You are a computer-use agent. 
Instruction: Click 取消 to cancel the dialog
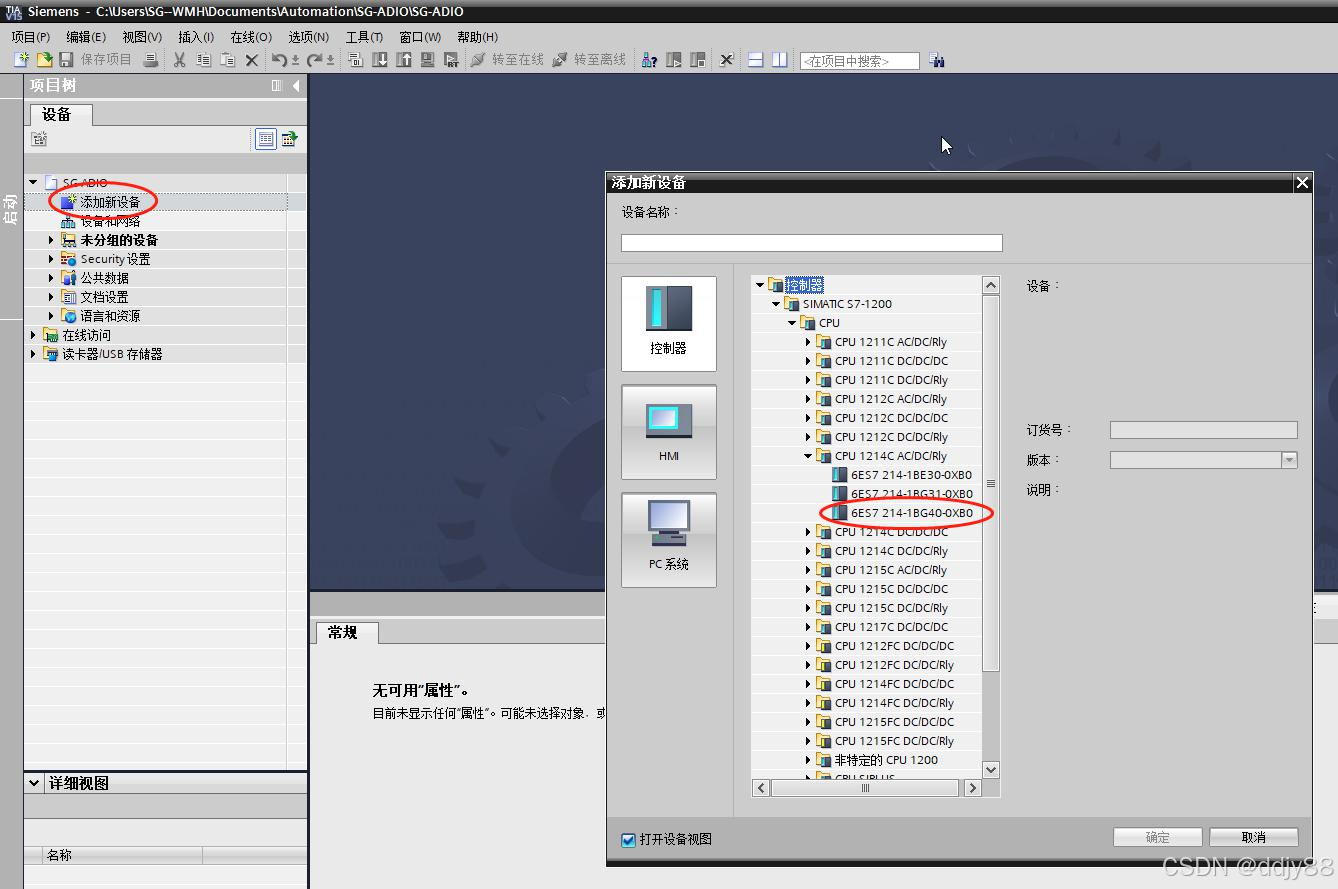[1254, 837]
